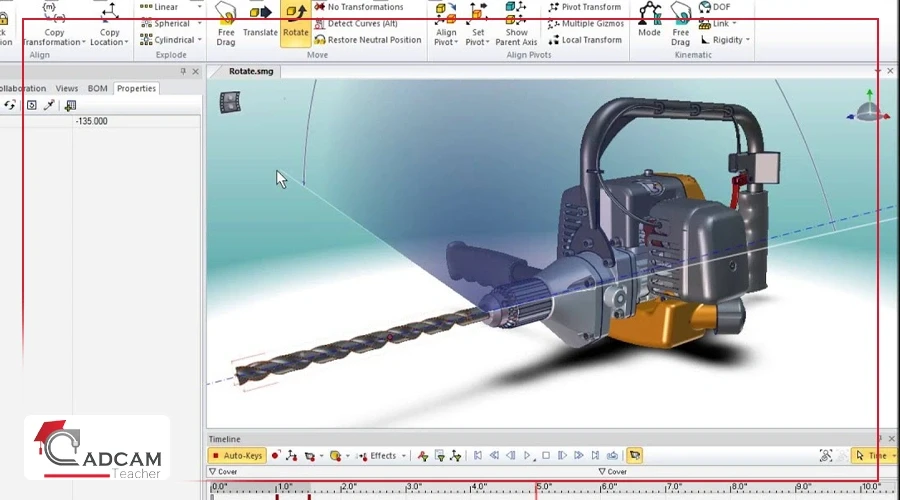Choose No Transformations
This screenshot has height=500, width=900.
359,7
